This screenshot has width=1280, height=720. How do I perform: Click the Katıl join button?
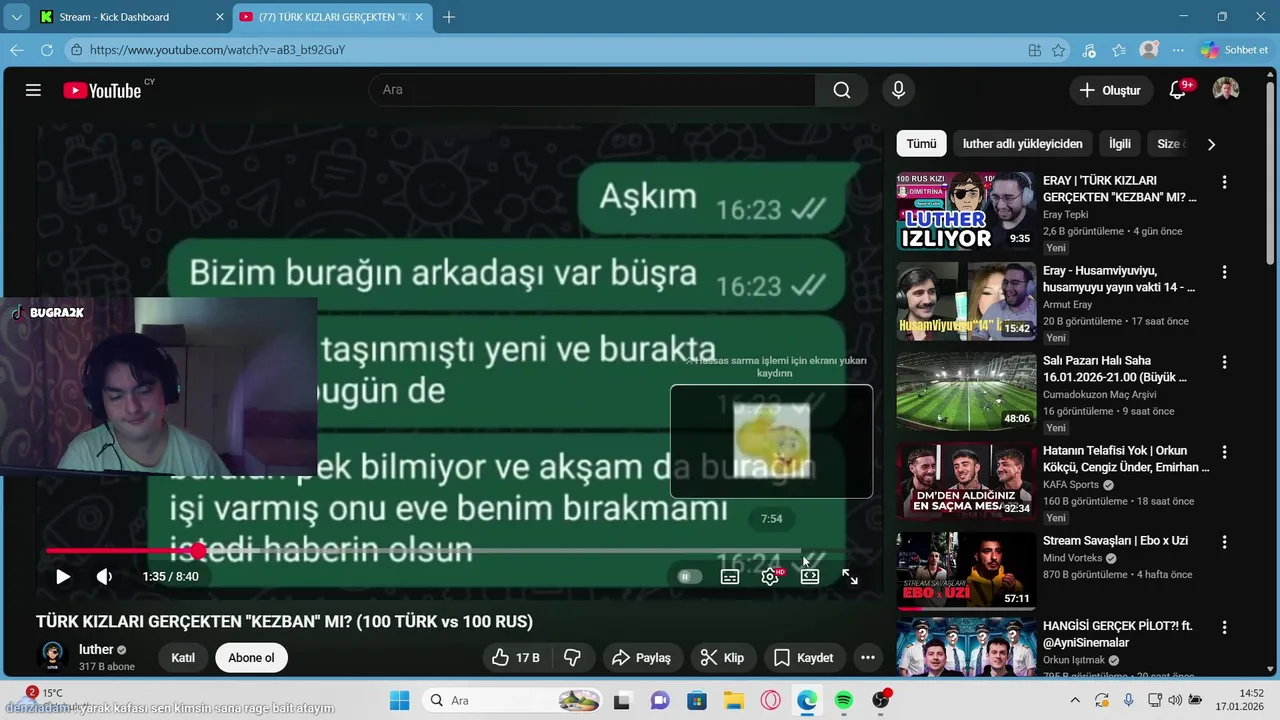tap(183, 657)
